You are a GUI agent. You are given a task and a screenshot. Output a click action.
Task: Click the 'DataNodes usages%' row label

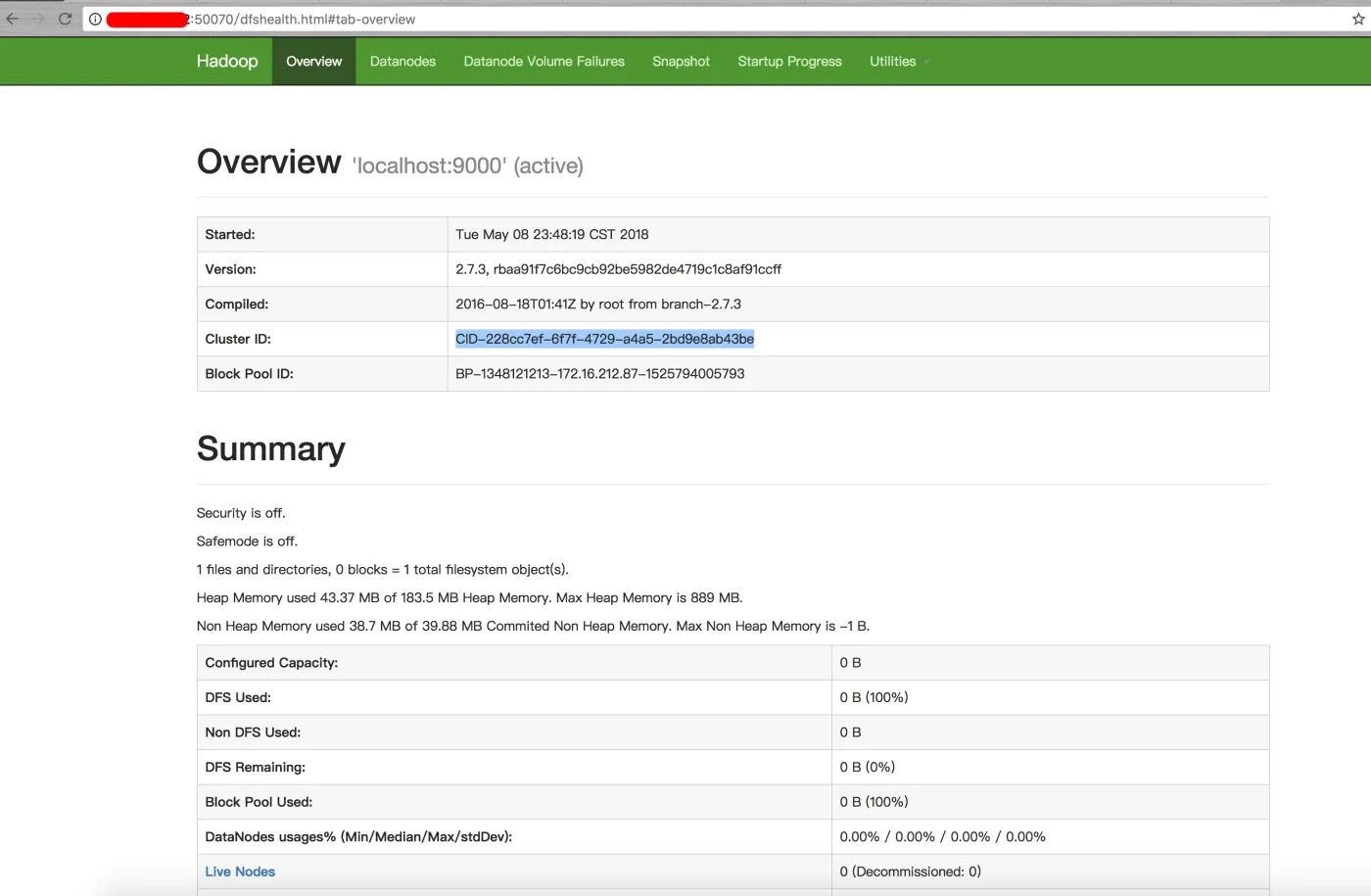[358, 837]
